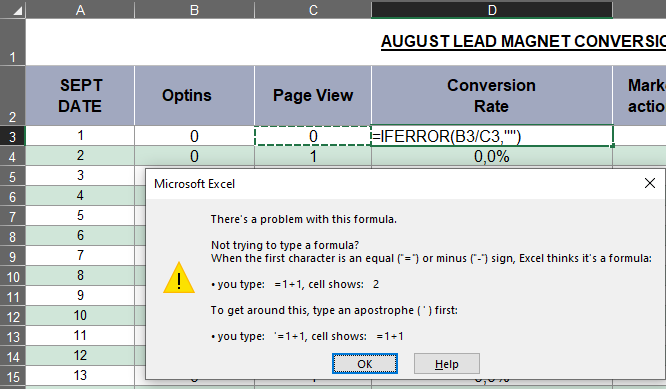Click the AUGUST LEAD MAGNET title text
Screen dimensions: 666x389
click(523, 42)
